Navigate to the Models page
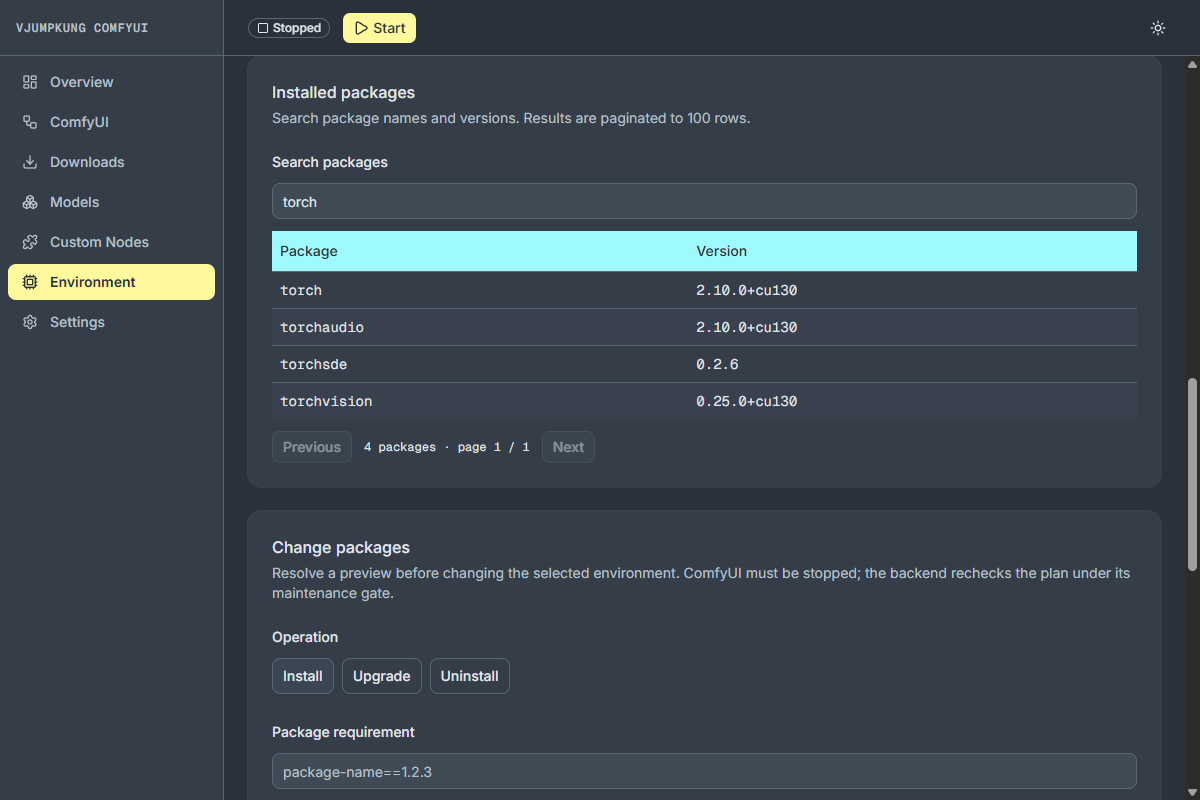 point(111,202)
